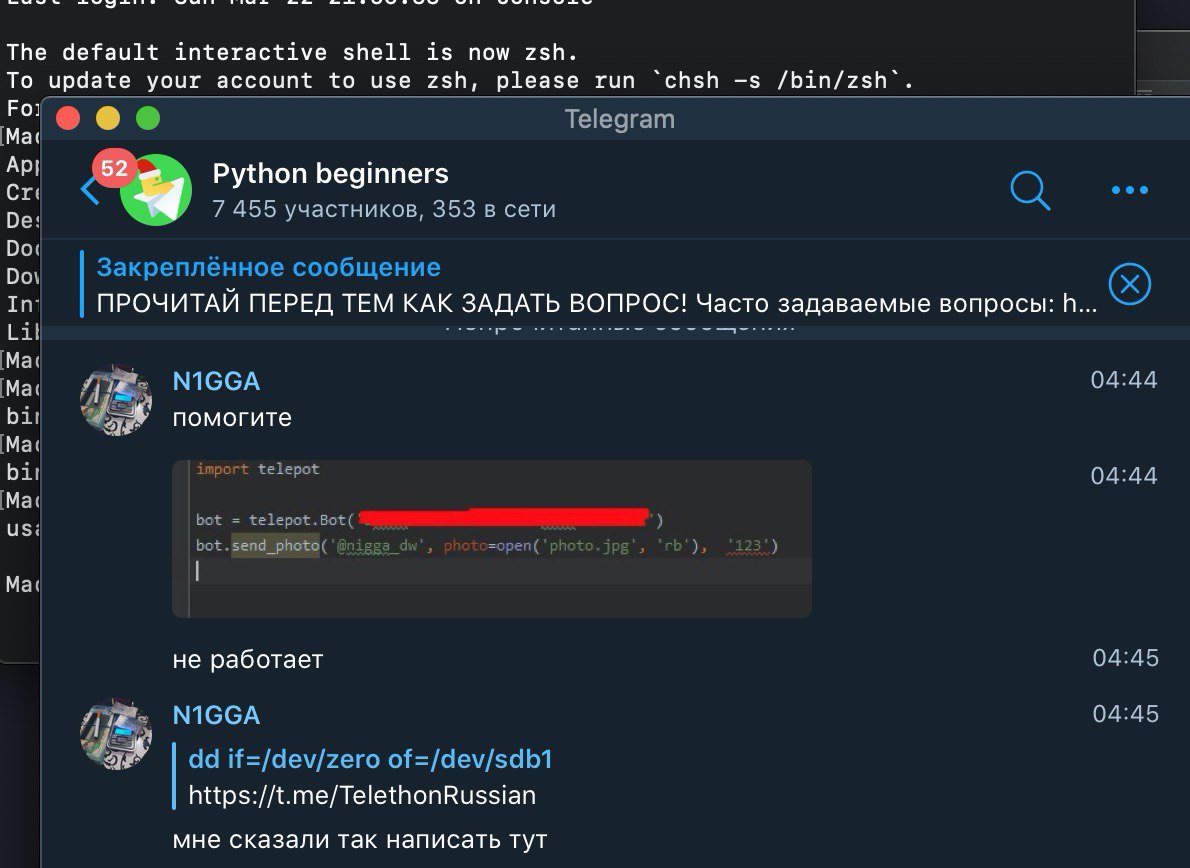Viewport: 1190px width, 868px height.
Task: Open sender name above the quoted reply
Action: [216, 715]
